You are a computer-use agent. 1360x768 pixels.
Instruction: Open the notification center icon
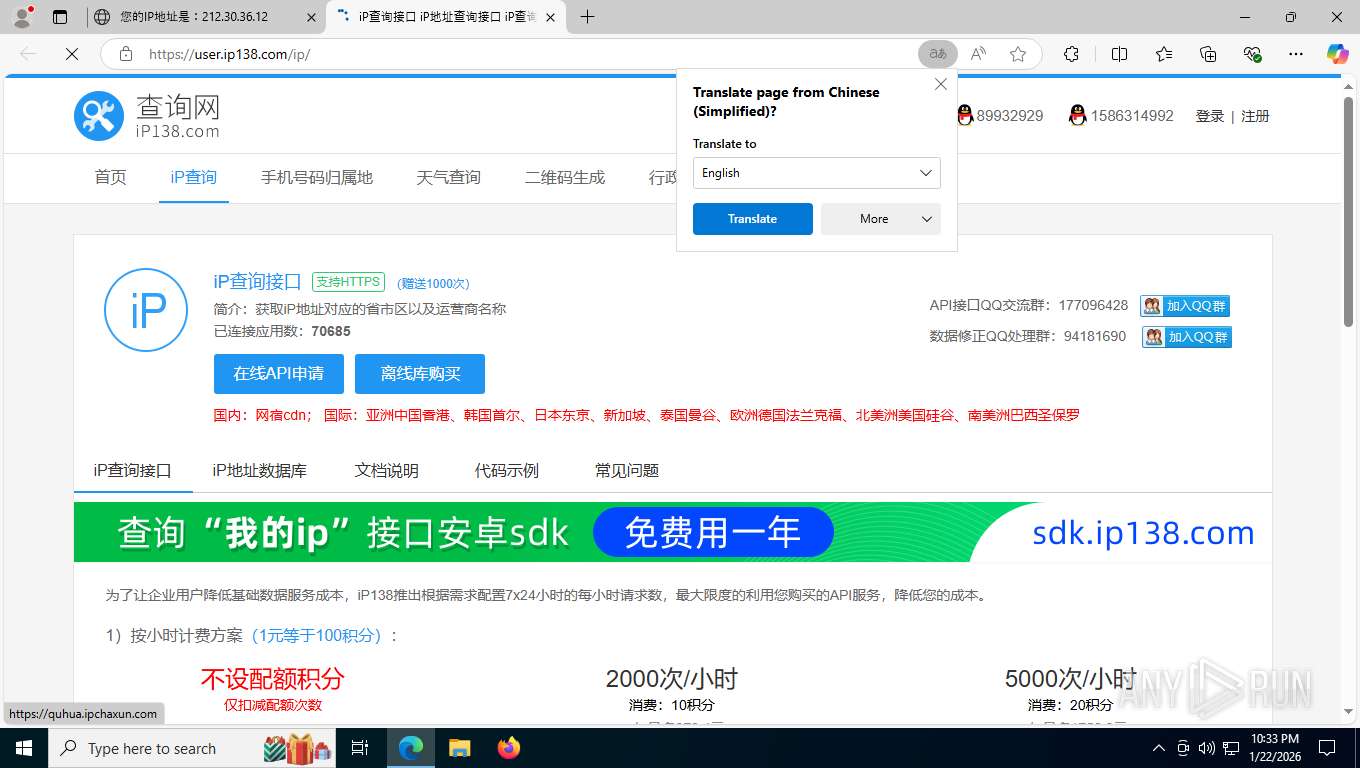(x=1327, y=748)
